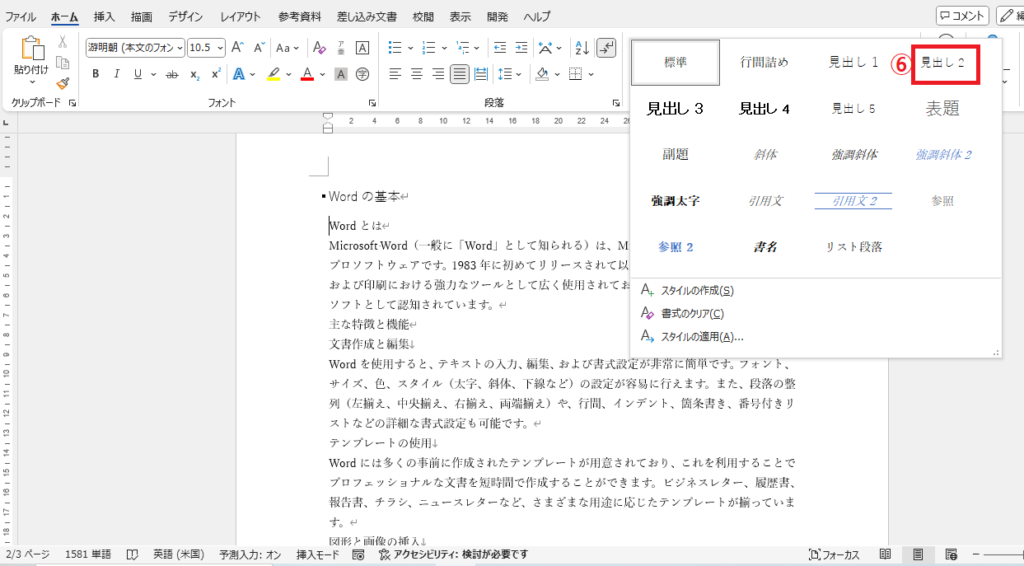Click the line spacing icon
Viewport: 1024px width, 566px height.
[504, 74]
